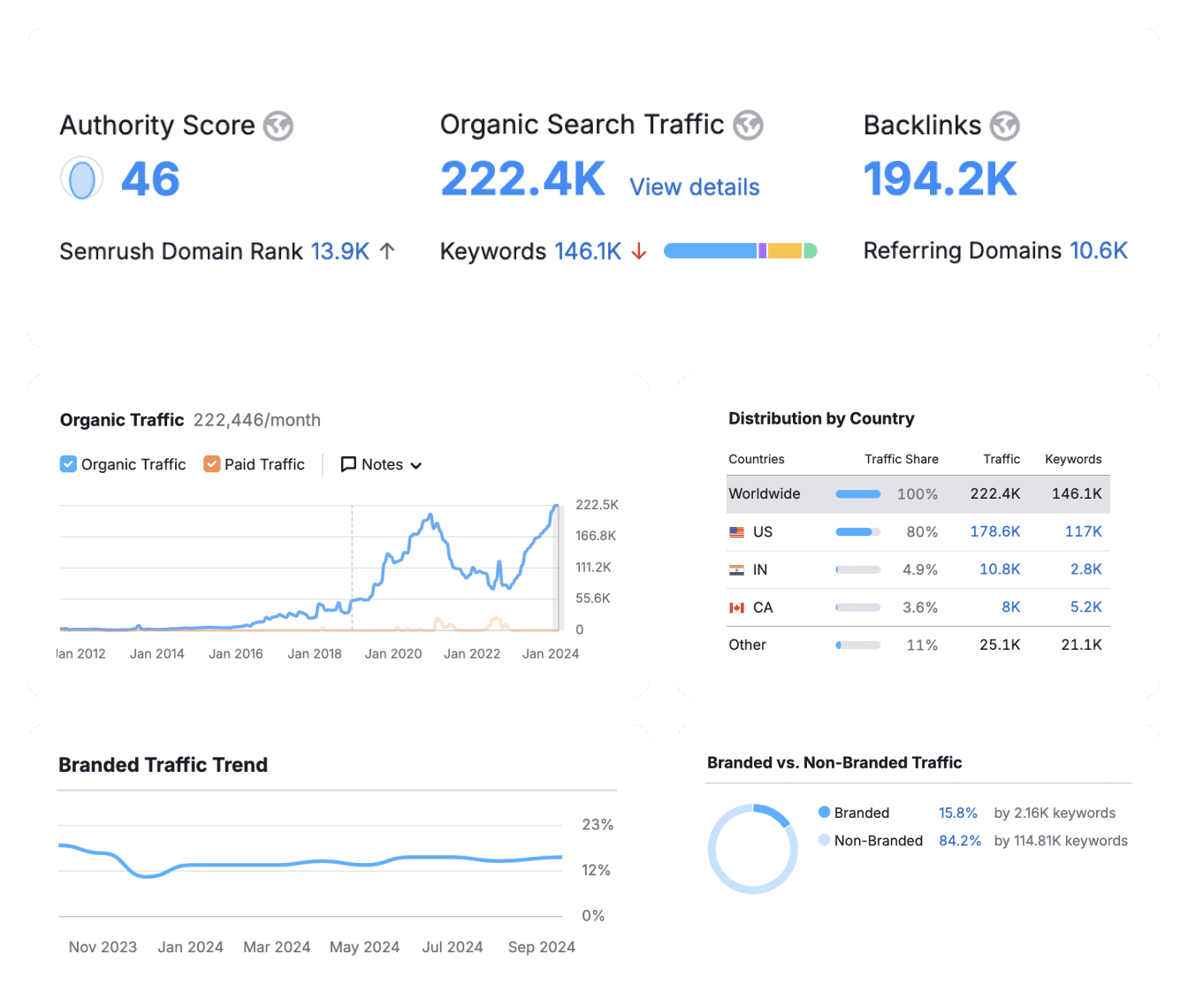1188x1008 pixels.
Task: Open View details for organic traffic
Action: tap(695, 187)
